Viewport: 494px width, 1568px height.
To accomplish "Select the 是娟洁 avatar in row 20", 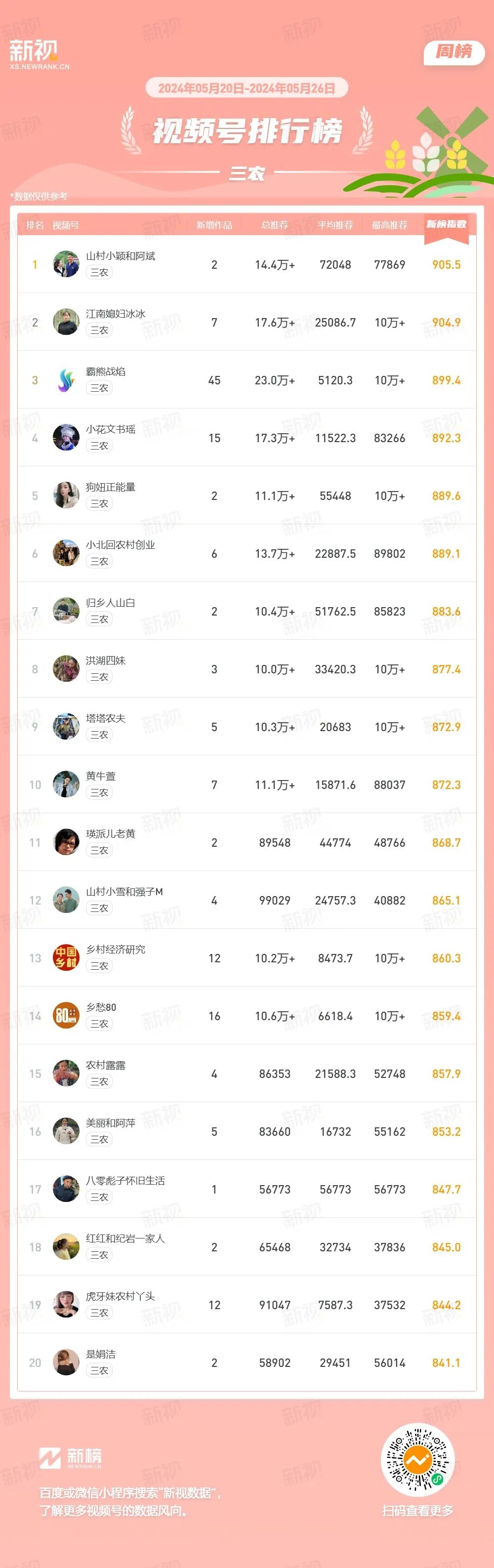I will tap(66, 1362).
